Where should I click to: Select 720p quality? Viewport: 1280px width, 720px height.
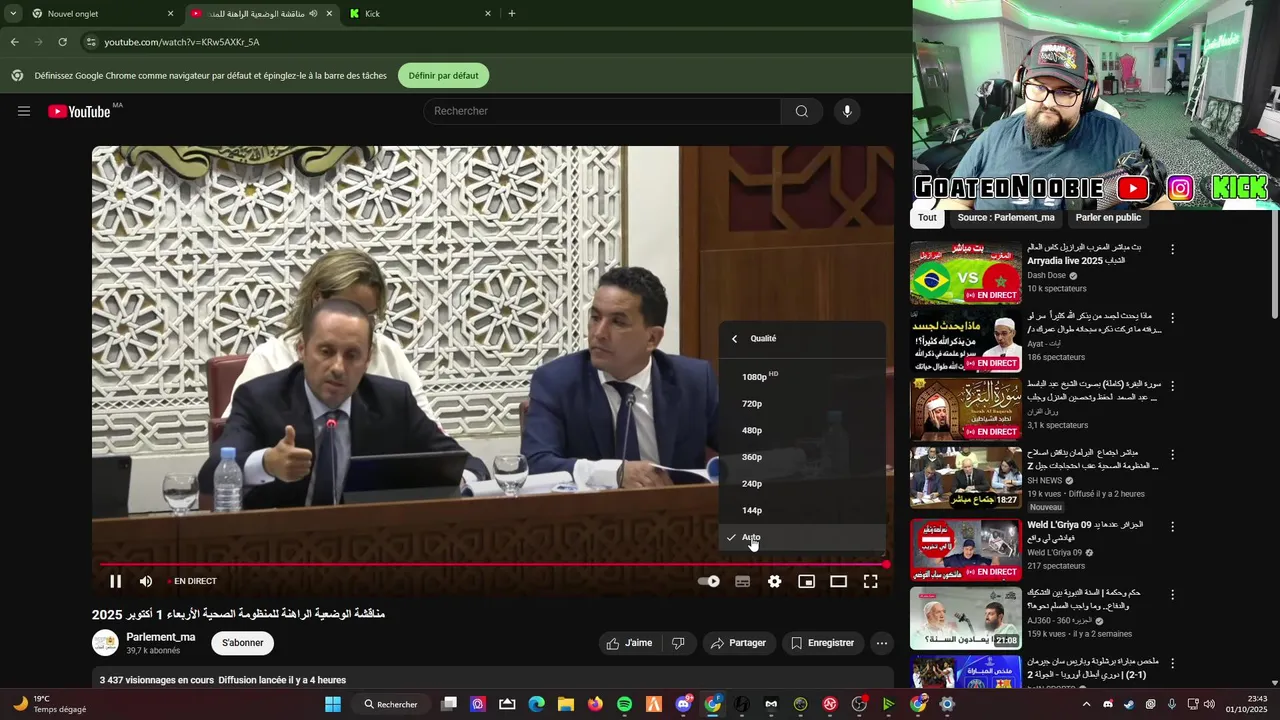(x=802, y=404)
